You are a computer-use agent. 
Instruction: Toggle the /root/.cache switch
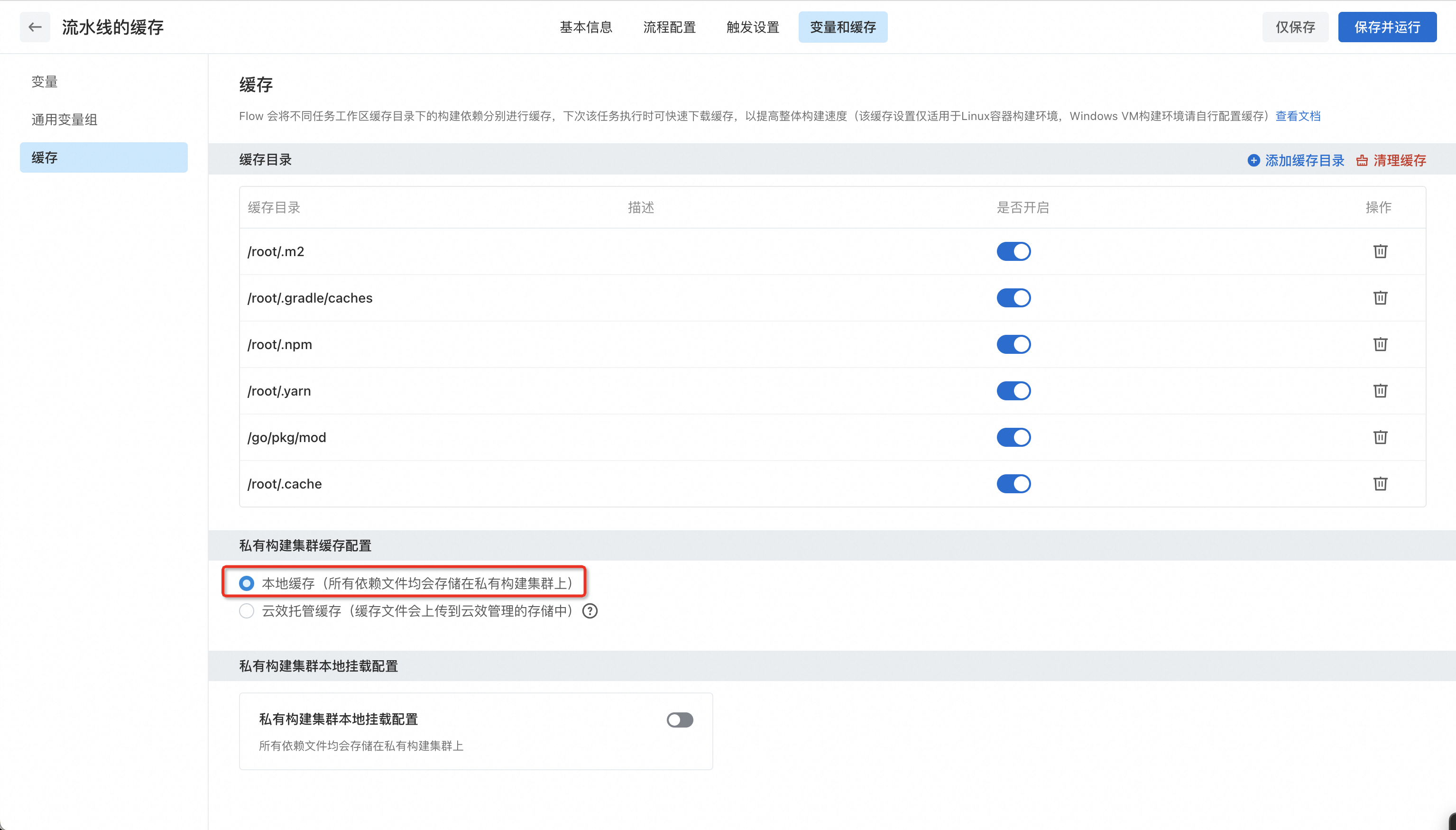[1013, 484]
